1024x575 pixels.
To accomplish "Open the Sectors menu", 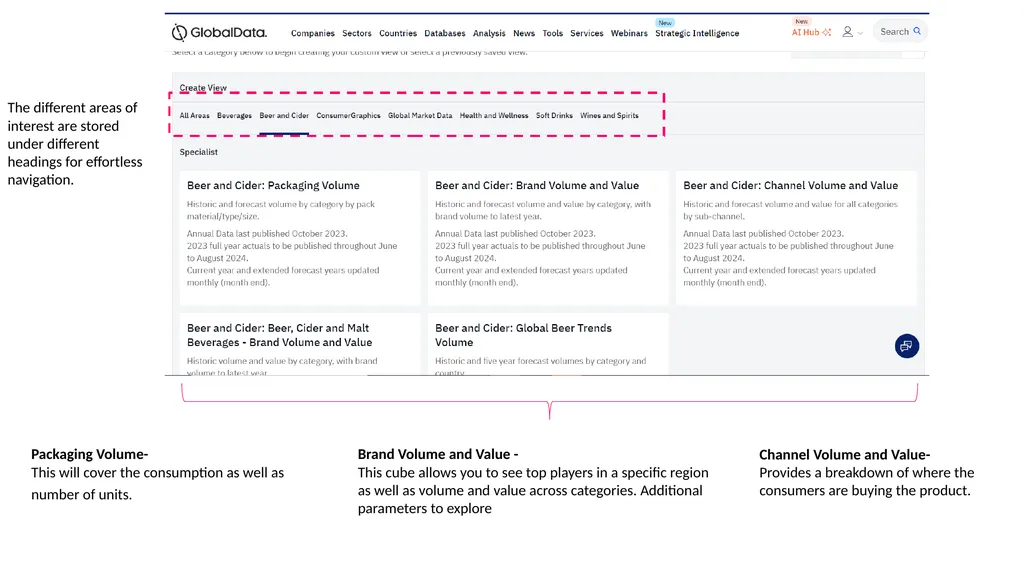I will pos(357,33).
